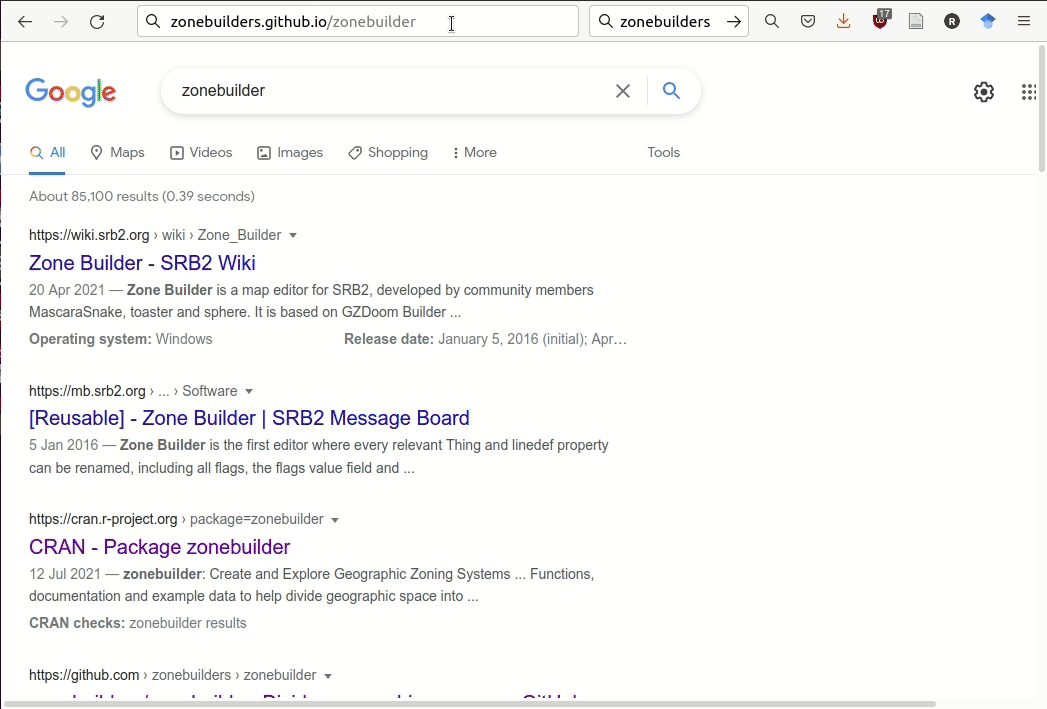This screenshot has height=709, width=1047.
Task: Select the All results tab
Action: [47, 153]
